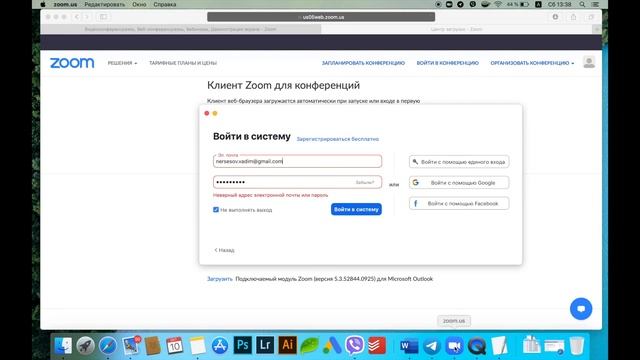Click the blue "Войти в систему" button

click(x=356, y=209)
